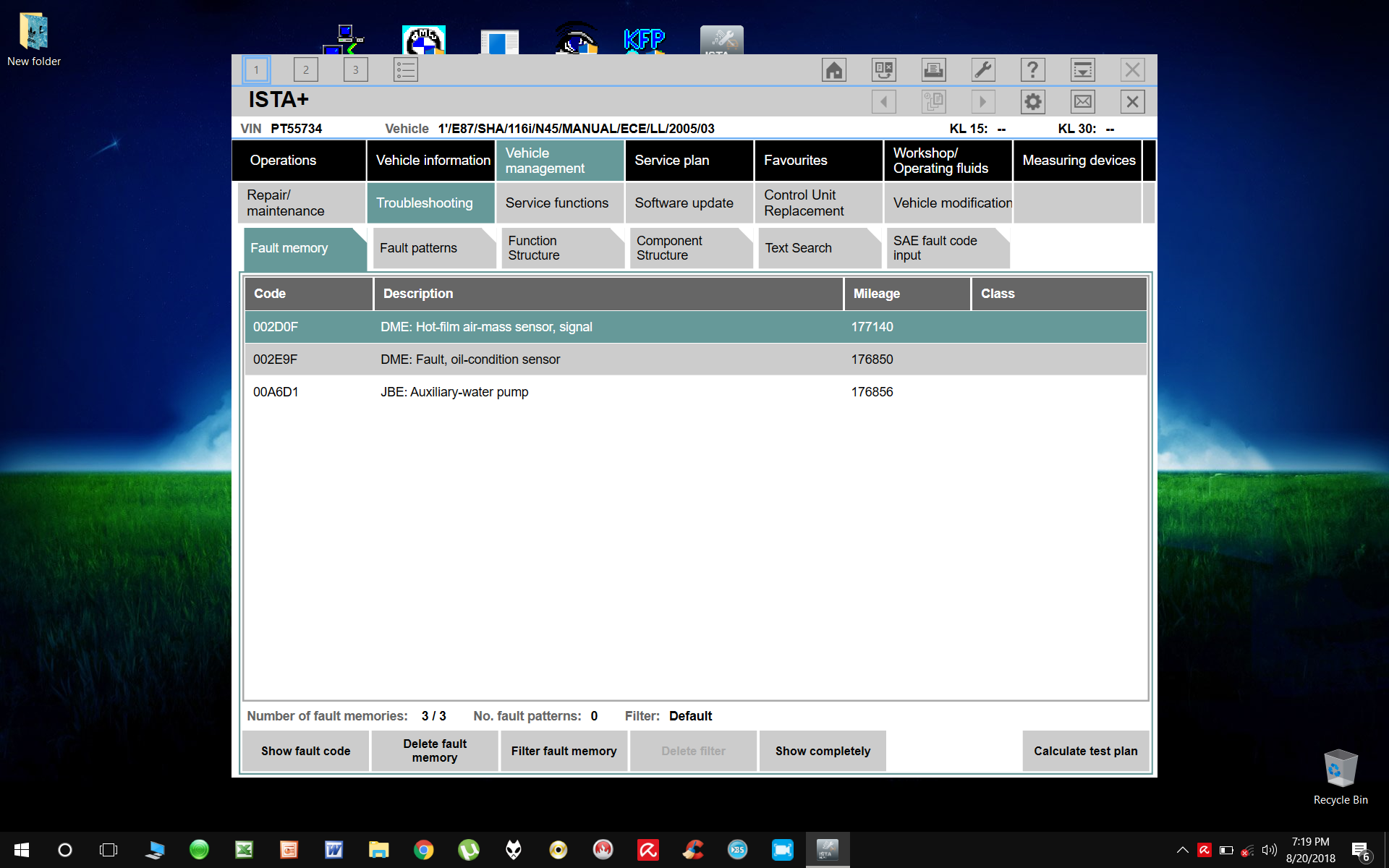Go to the Favourites tab
1389x868 pixels.
click(x=818, y=161)
